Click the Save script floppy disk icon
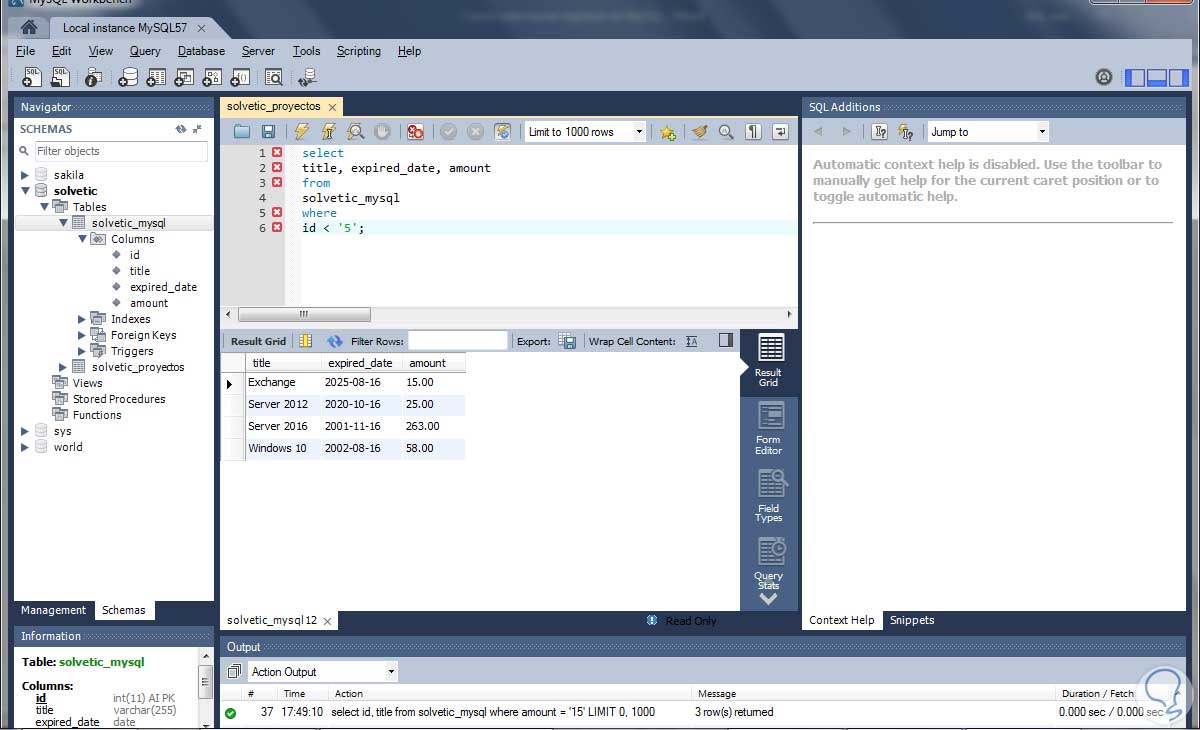 (268, 132)
